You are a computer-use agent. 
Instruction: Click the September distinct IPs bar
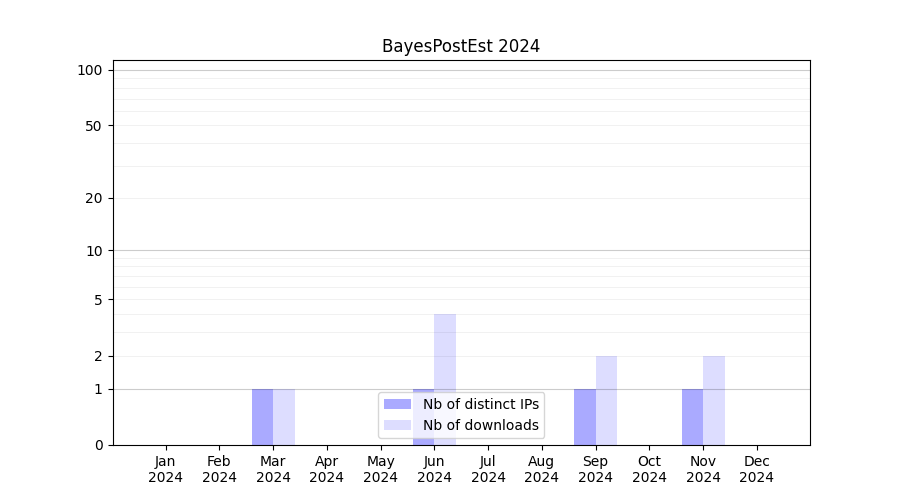click(585, 417)
